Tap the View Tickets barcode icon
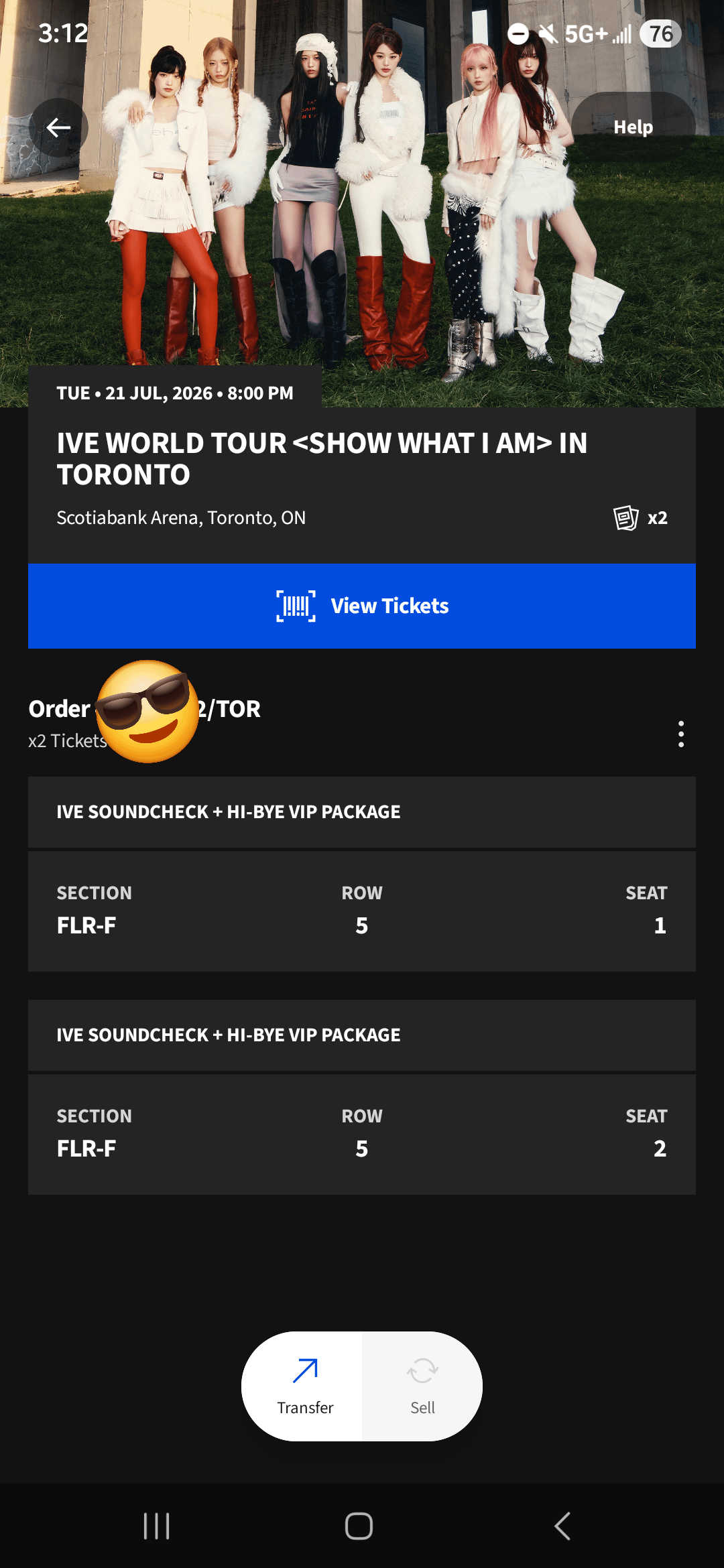This screenshot has height=1568, width=724. point(296,606)
